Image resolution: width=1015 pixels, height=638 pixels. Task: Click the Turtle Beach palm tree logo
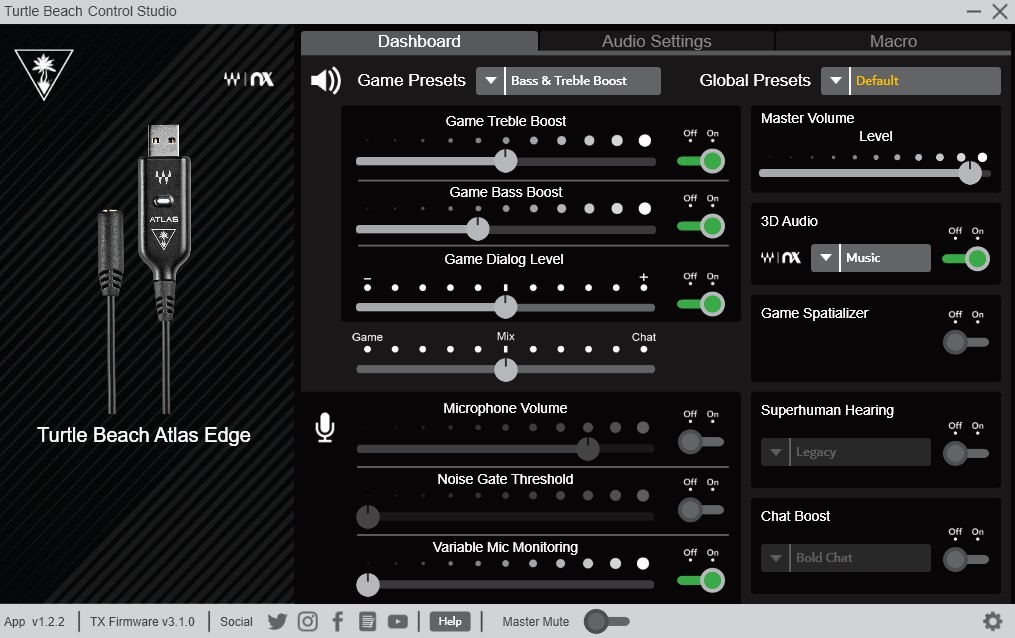point(44,74)
